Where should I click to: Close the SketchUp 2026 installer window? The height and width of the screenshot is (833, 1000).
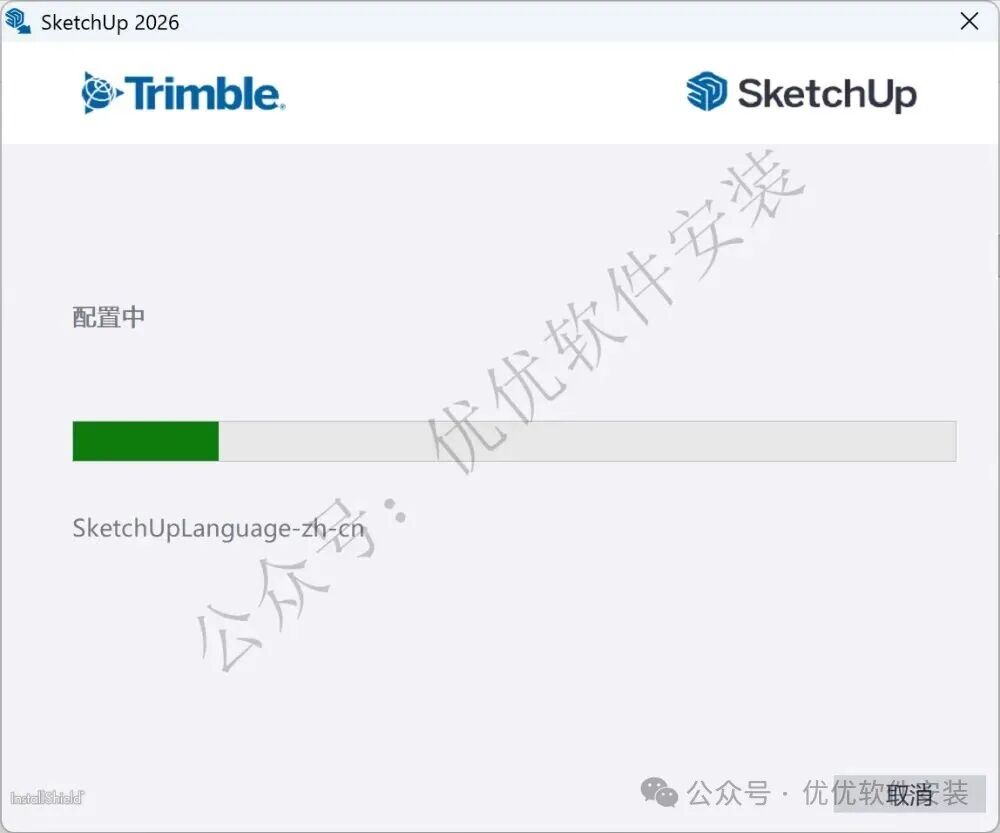pos(969,21)
